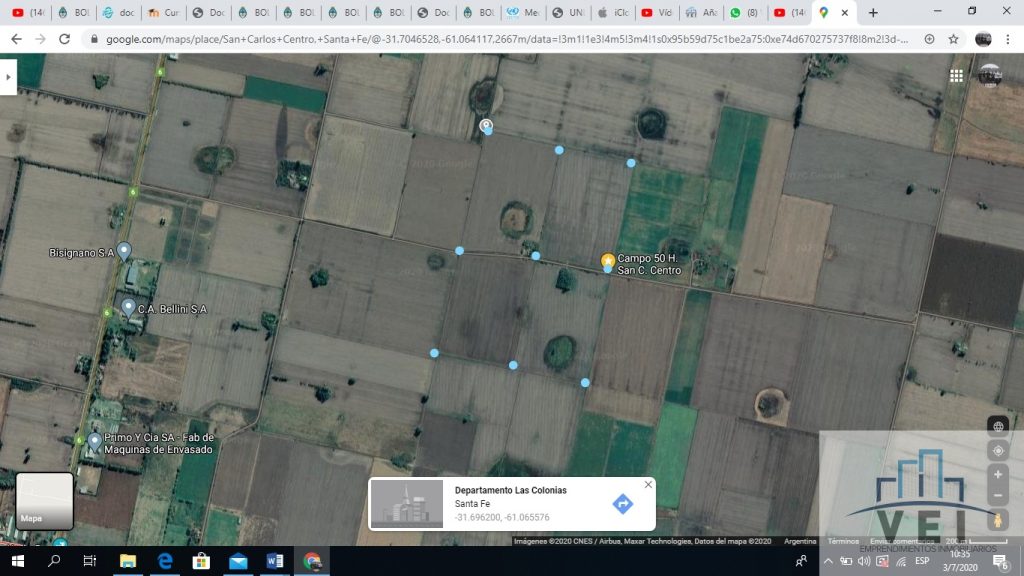Open the Windows Start menu
This screenshot has width=1024, height=576.
tap(18, 561)
